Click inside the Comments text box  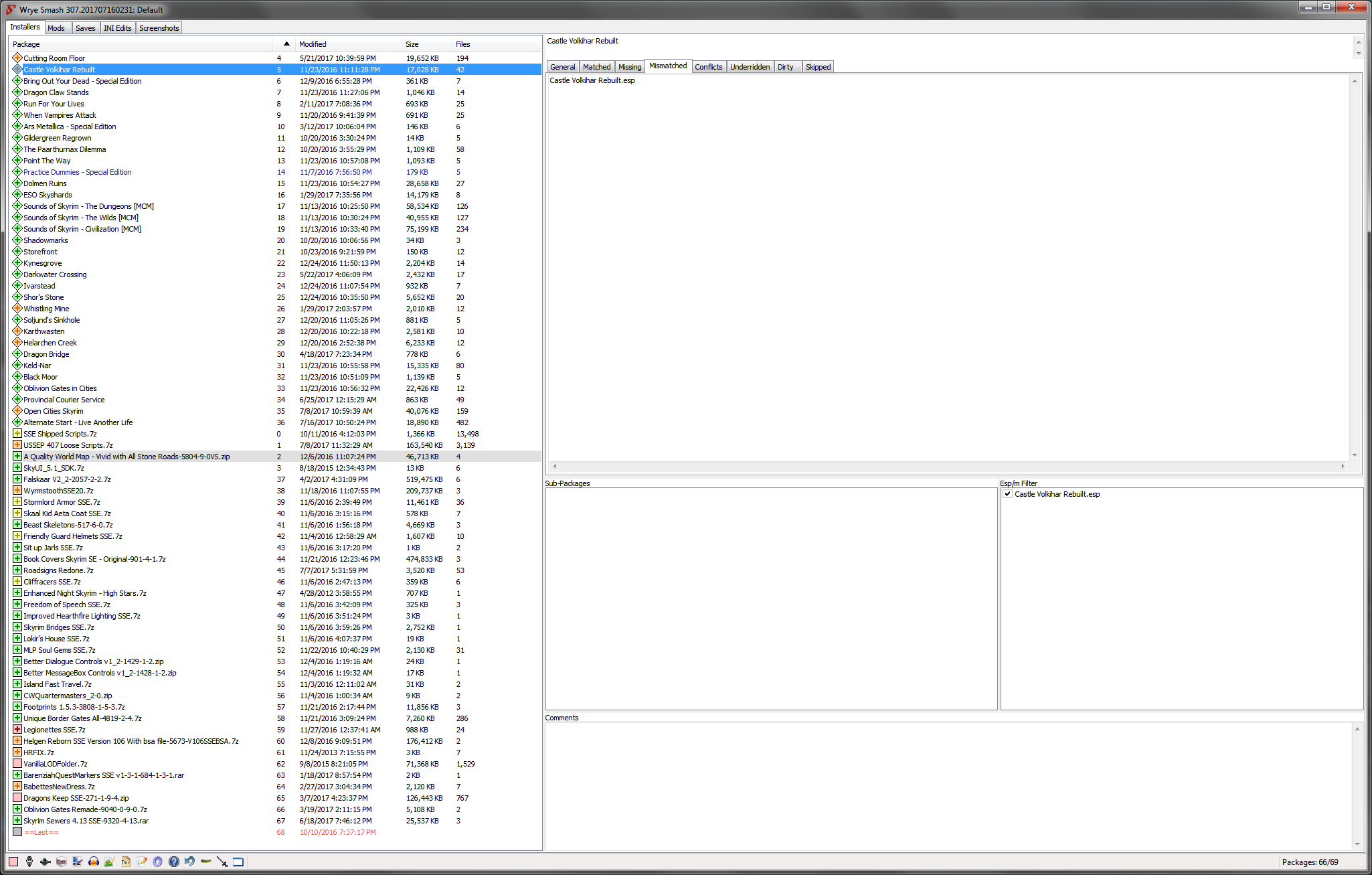[949, 786]
